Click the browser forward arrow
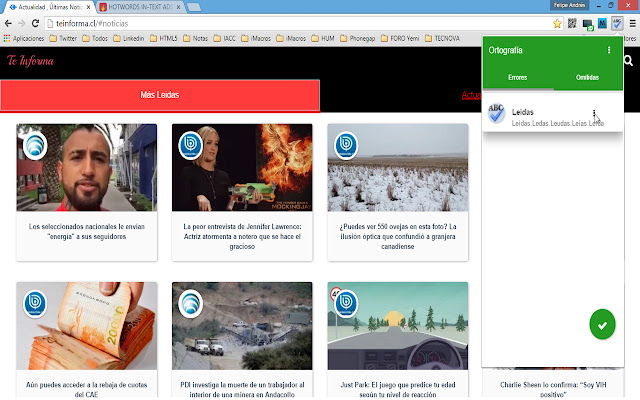Screen dimensions: 640x400 [22, 24]
